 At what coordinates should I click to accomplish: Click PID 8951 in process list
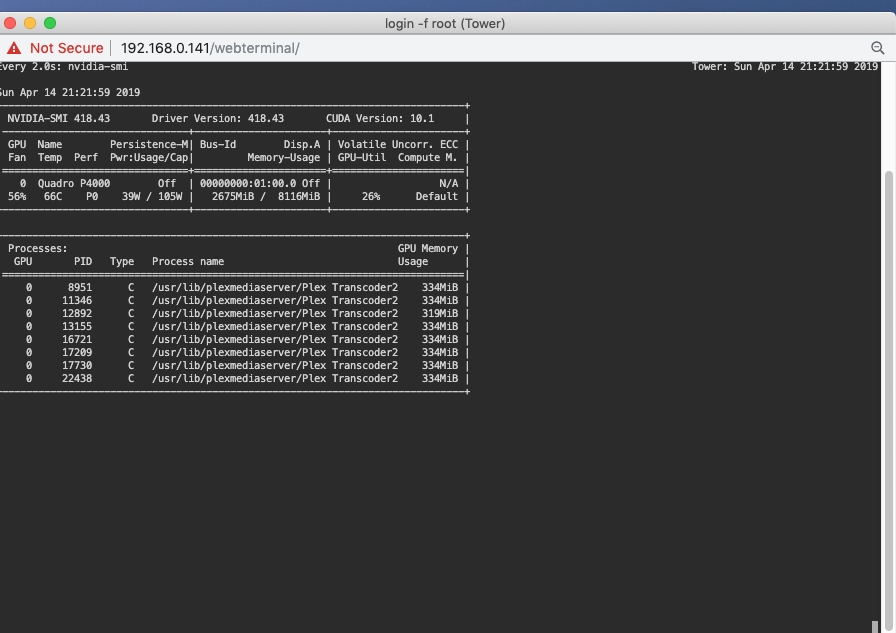tap(80, 287)
